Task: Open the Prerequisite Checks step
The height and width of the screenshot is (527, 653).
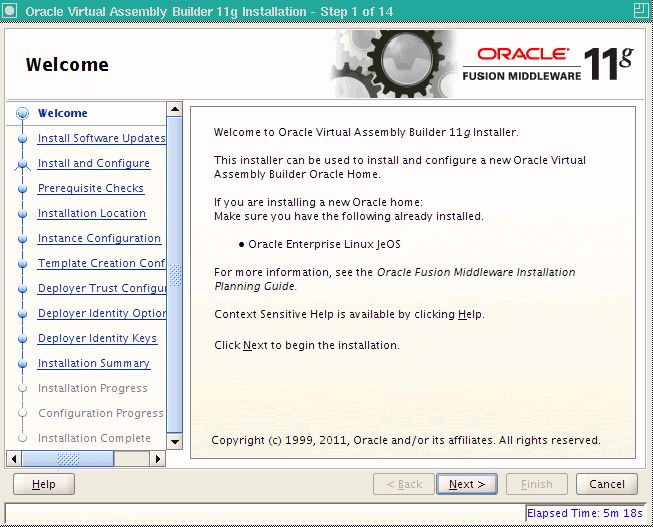Action: (91, 188)
